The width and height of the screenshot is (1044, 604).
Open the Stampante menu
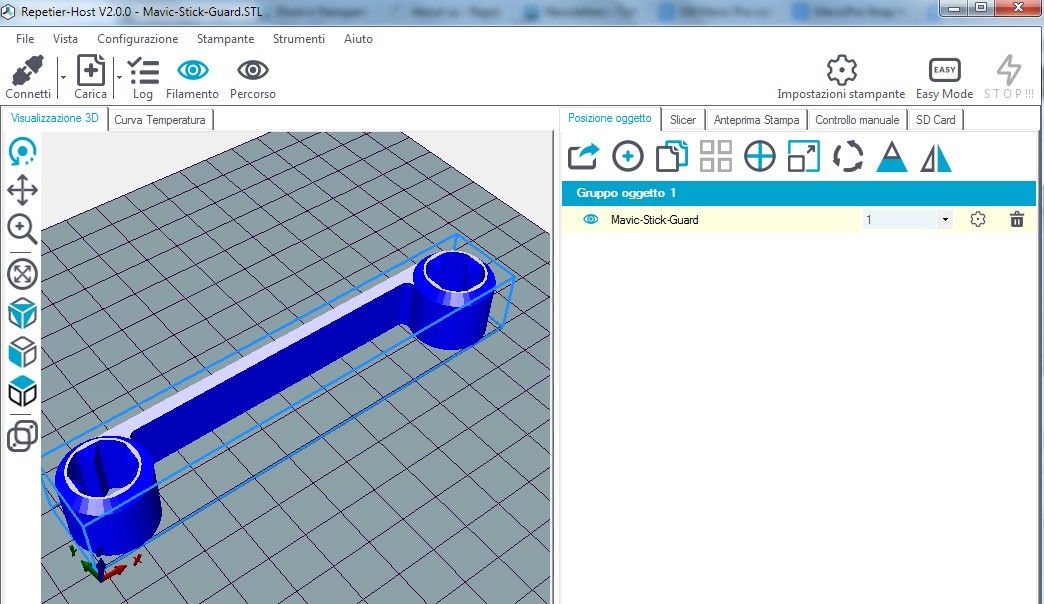[x=225, y=39]
